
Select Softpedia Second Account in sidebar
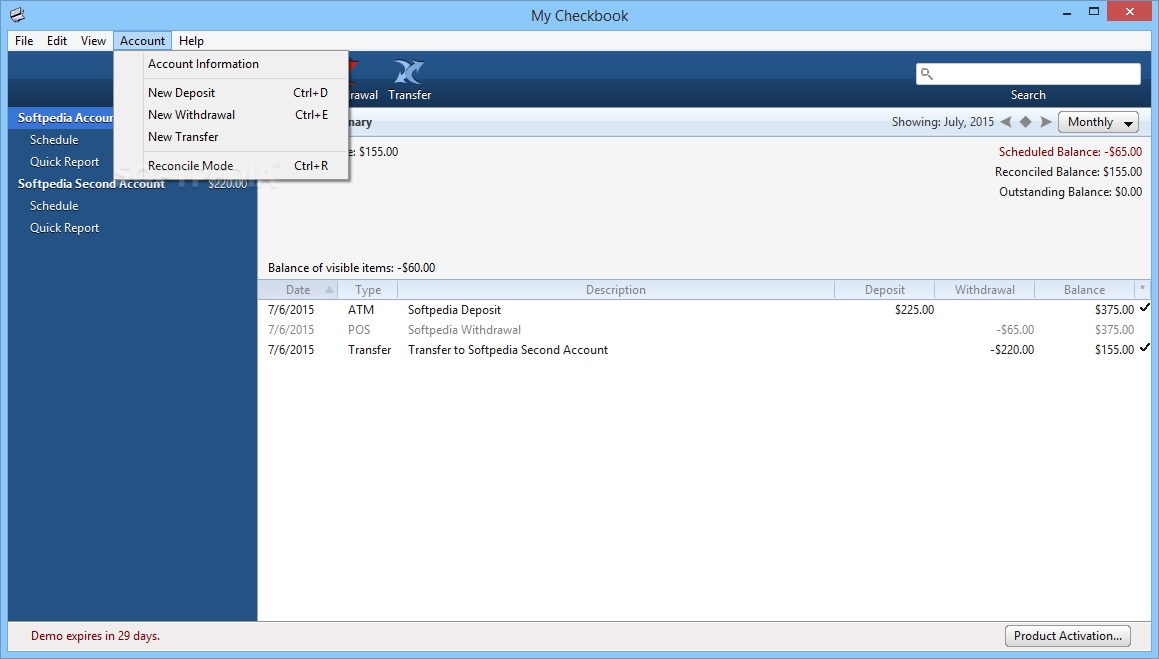pos(92,184)
